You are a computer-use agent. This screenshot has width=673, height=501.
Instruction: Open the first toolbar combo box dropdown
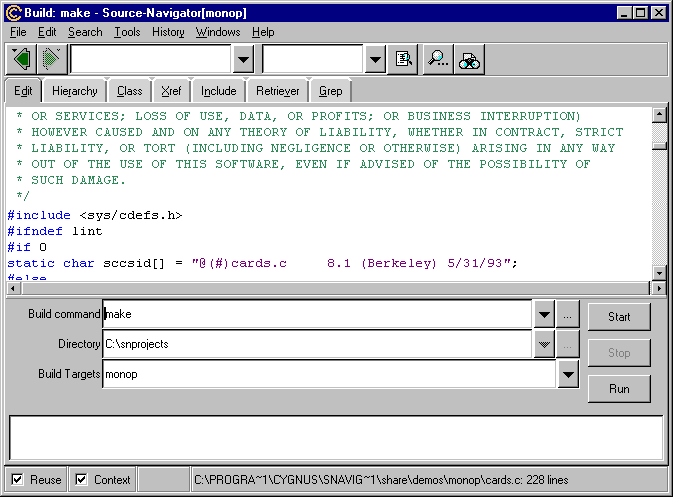click(243, 59)
